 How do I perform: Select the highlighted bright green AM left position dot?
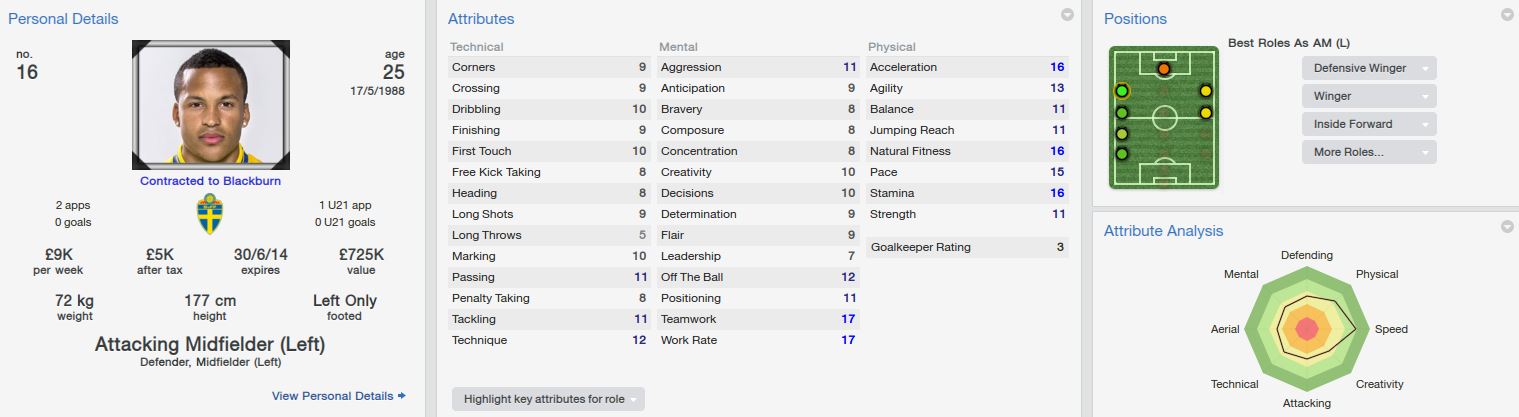[1122, 91]
